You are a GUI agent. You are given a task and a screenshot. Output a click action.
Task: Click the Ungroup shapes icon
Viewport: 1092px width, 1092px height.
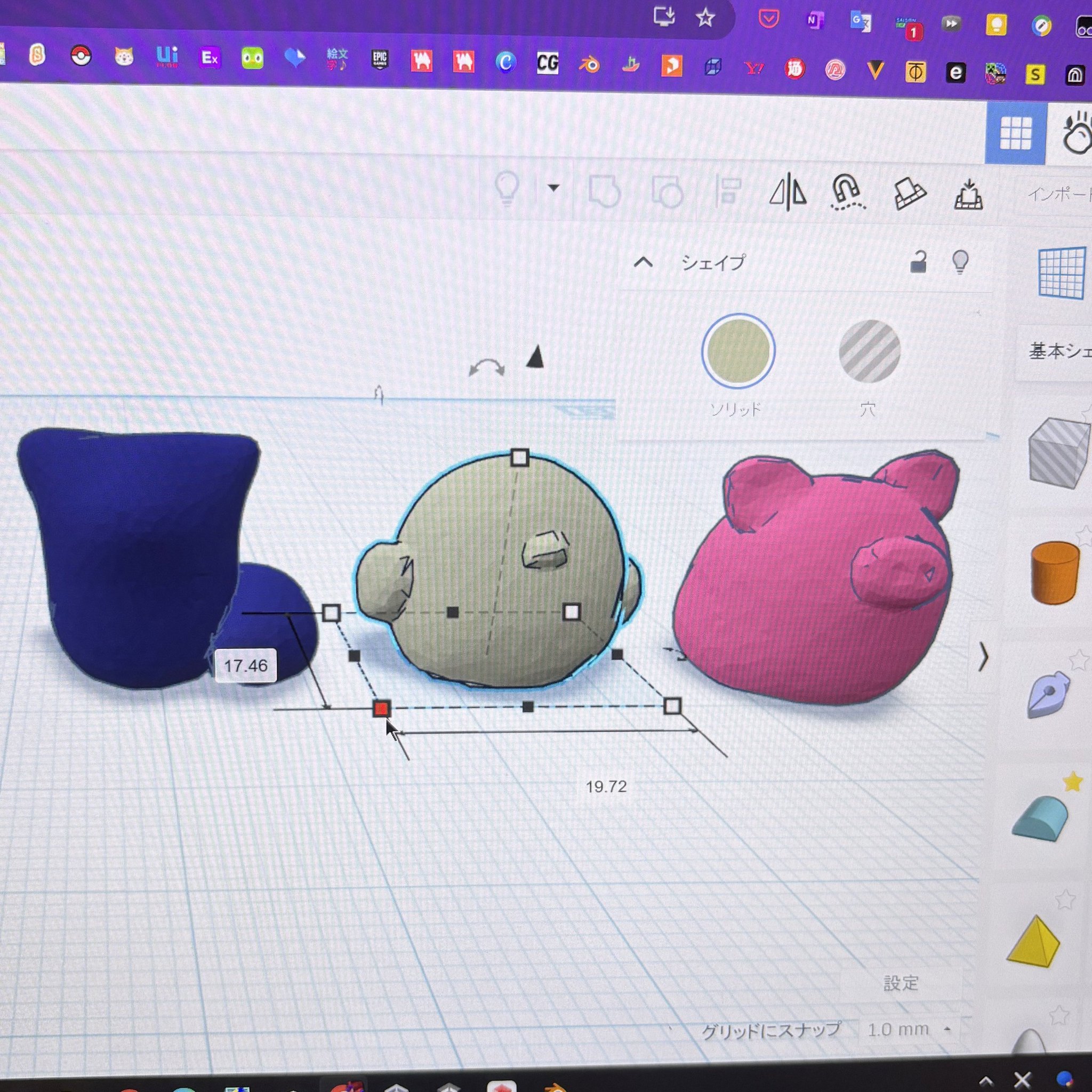pos(667,192)
